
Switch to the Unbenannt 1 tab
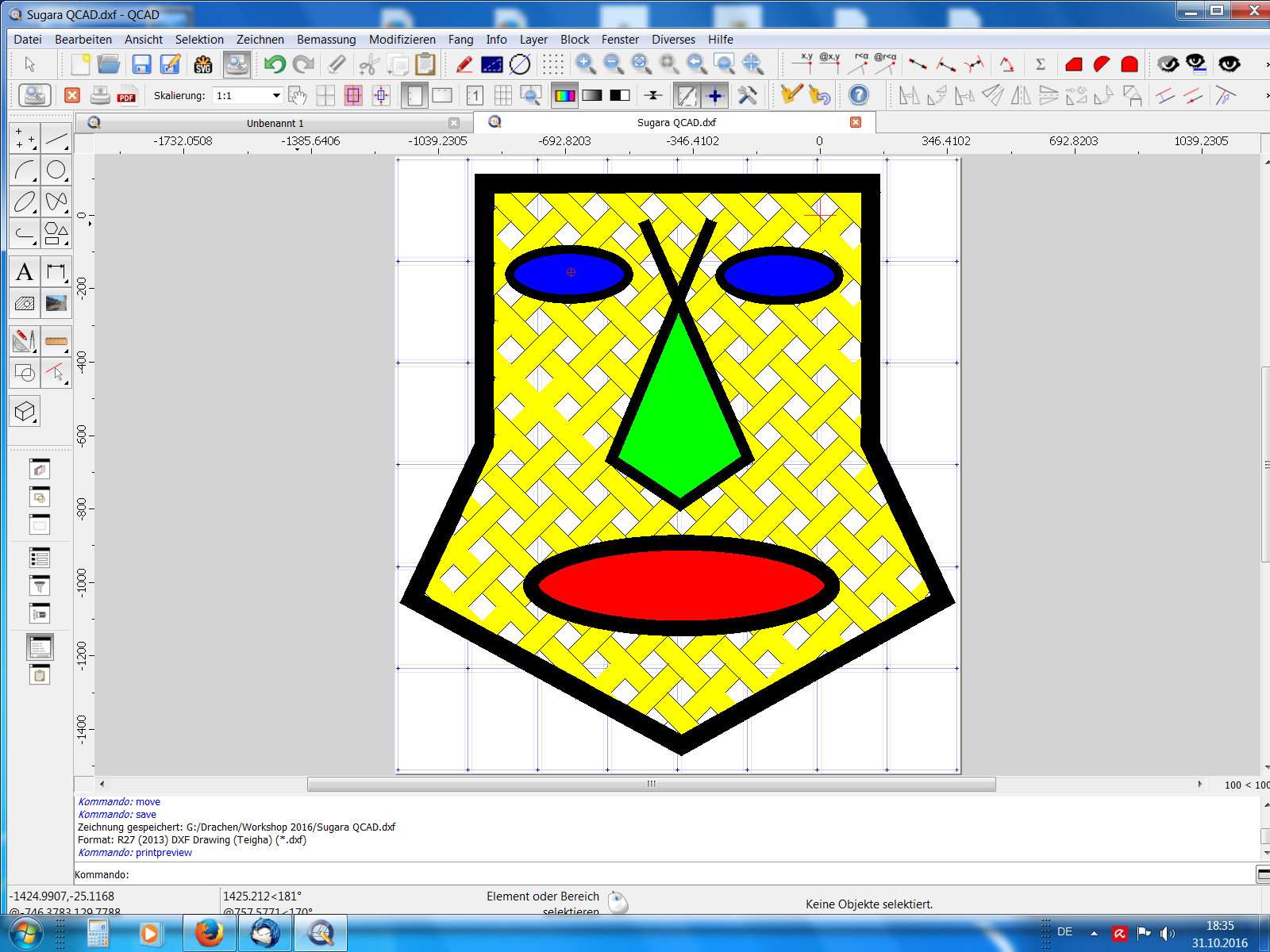(x=275, y=123)
